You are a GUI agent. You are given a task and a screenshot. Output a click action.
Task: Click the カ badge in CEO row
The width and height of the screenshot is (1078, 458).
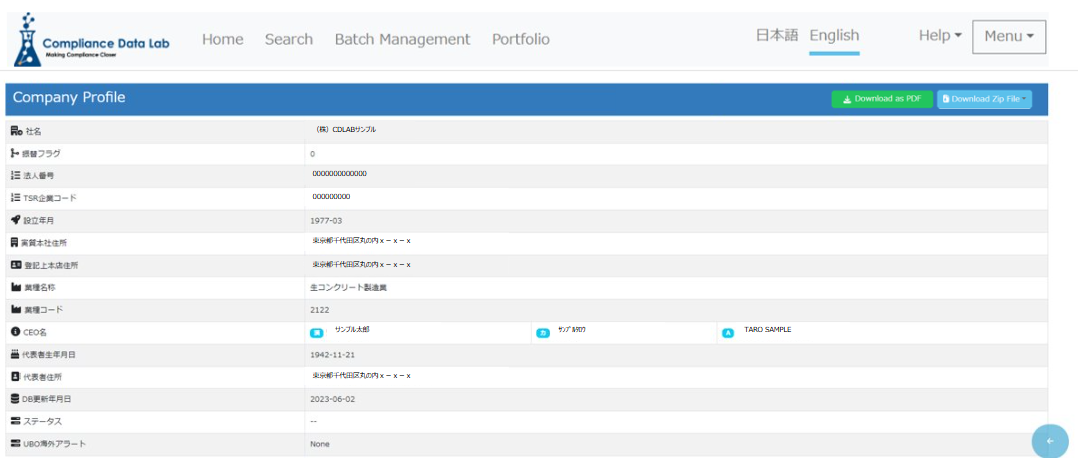[x=543, y=333]
